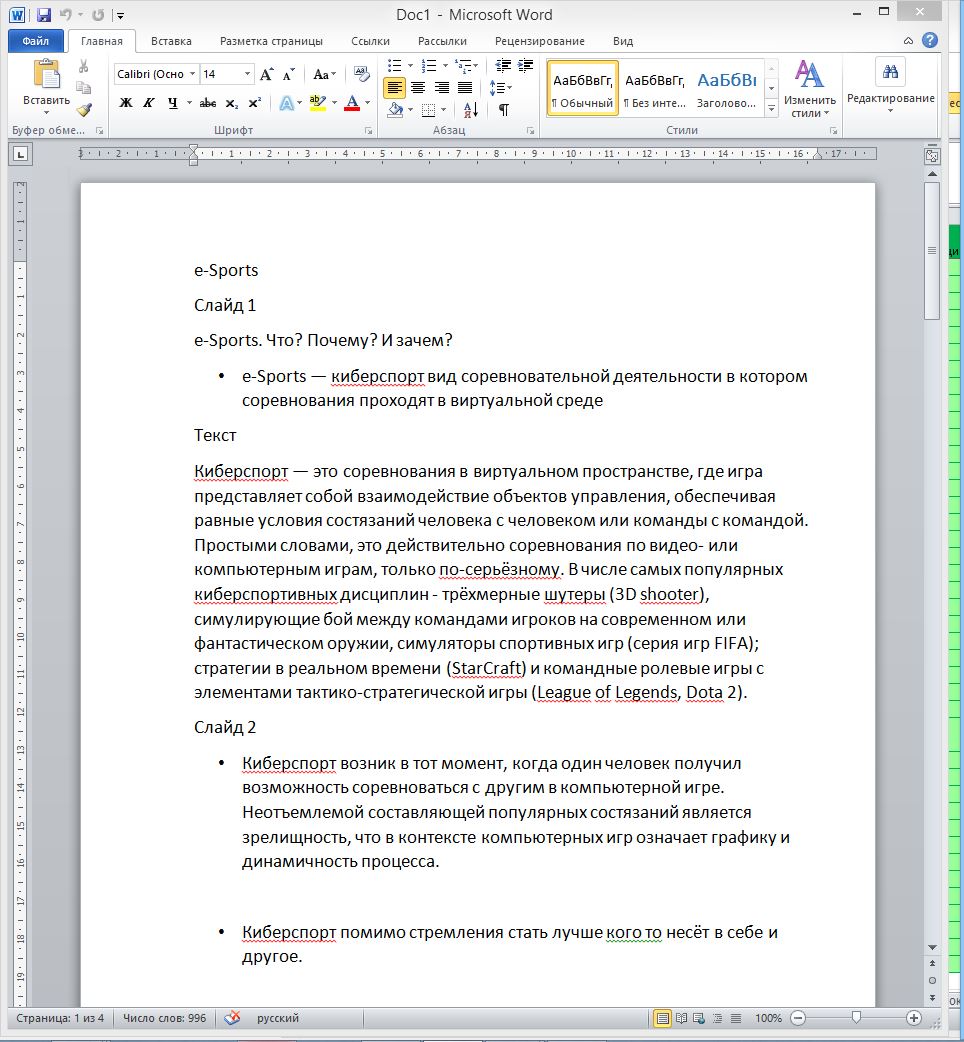
Task: Toggle italic formatting К
Action: (149, 103)
